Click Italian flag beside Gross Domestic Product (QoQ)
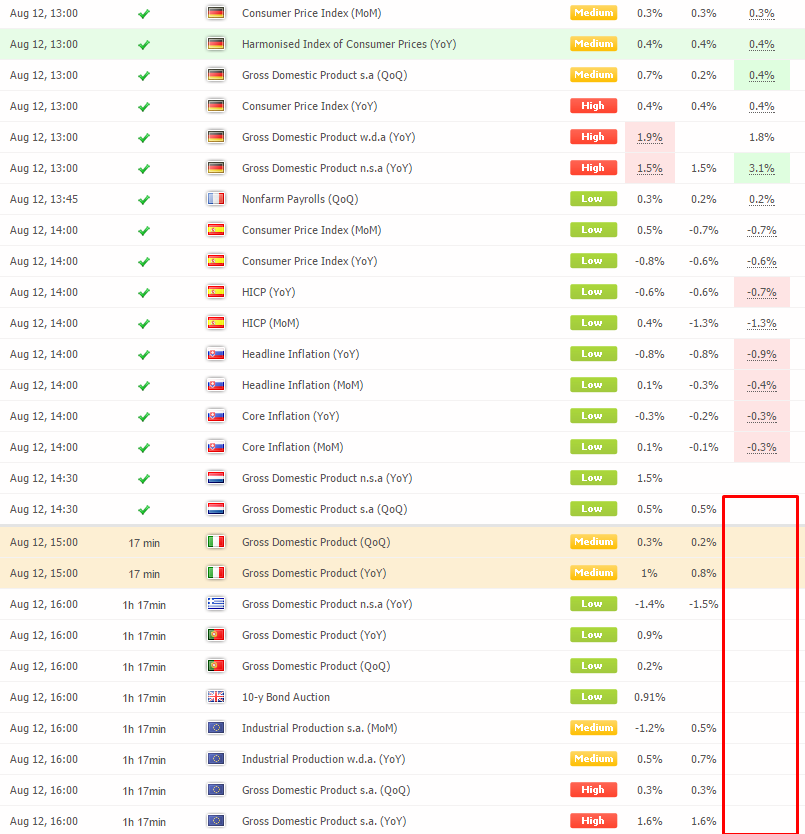The width and height of the screenshot is (805, 834). pos(215,542)
